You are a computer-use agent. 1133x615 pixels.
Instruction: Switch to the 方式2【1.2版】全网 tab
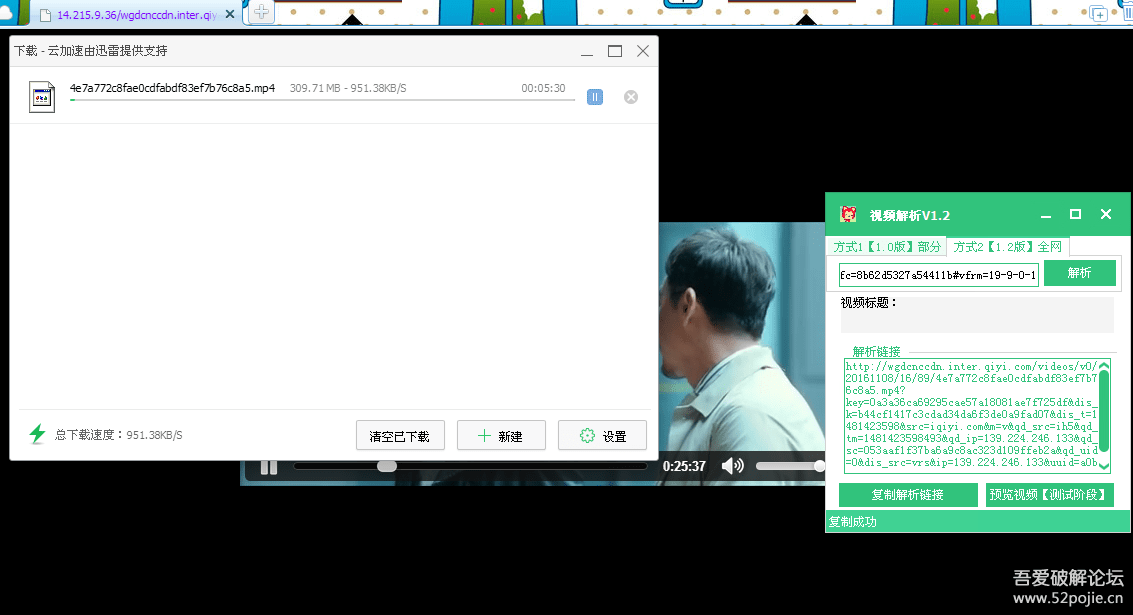point(1007,246)
